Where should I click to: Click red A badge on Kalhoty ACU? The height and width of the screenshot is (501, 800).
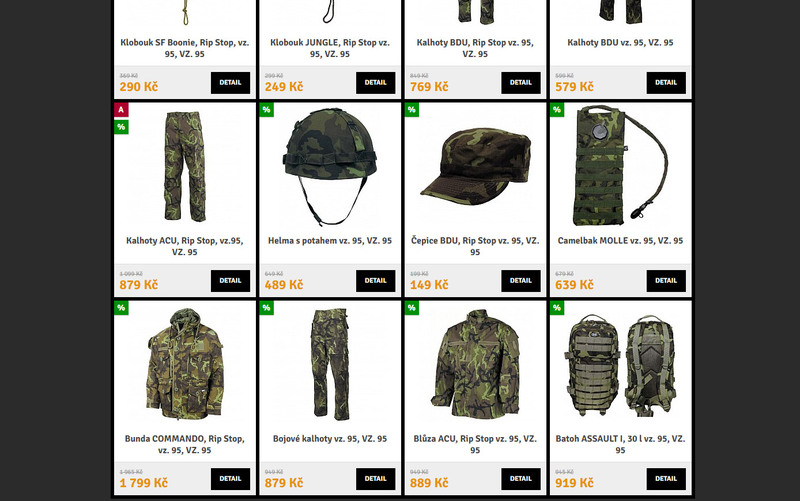point(121,110)
